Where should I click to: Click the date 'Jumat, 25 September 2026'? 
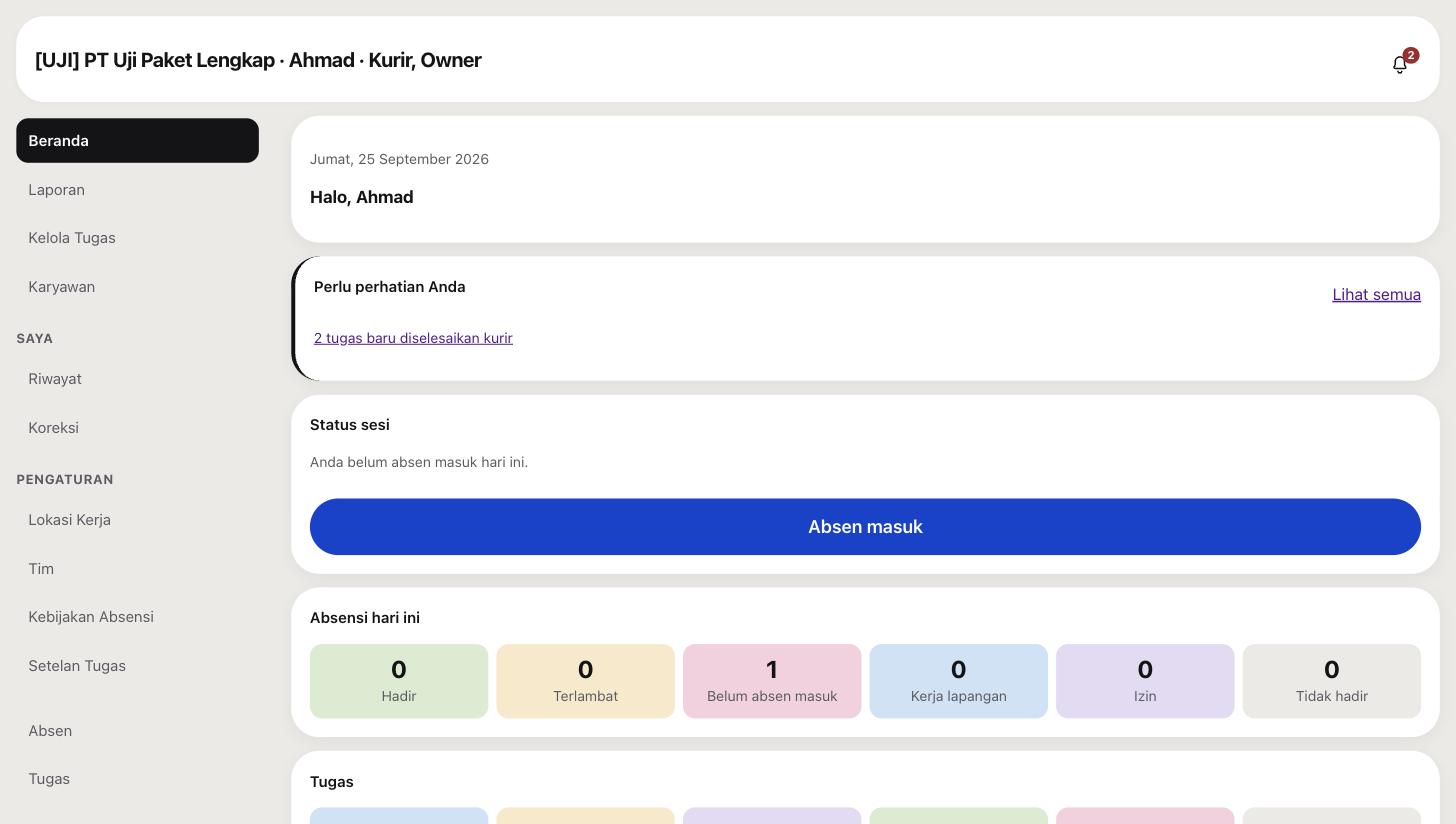[x=399, y=159]
